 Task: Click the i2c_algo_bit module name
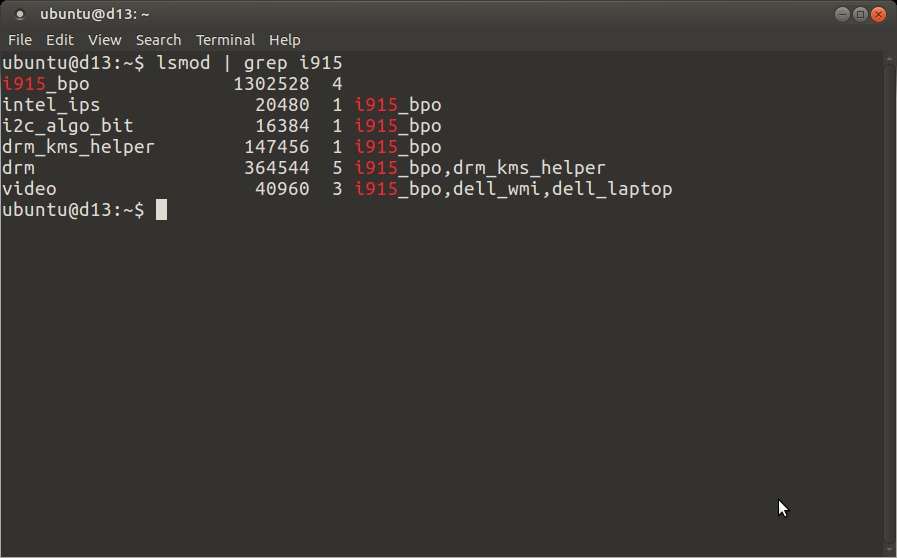[68, 126]
